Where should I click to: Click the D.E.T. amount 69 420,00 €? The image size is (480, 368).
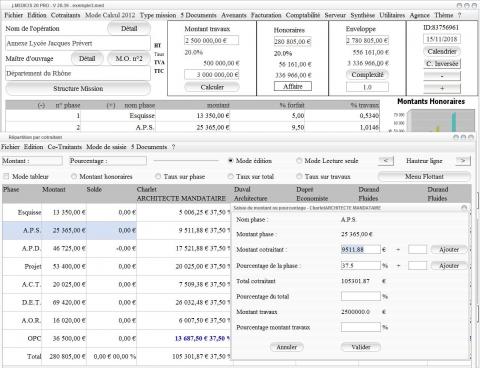coord(69,302)
